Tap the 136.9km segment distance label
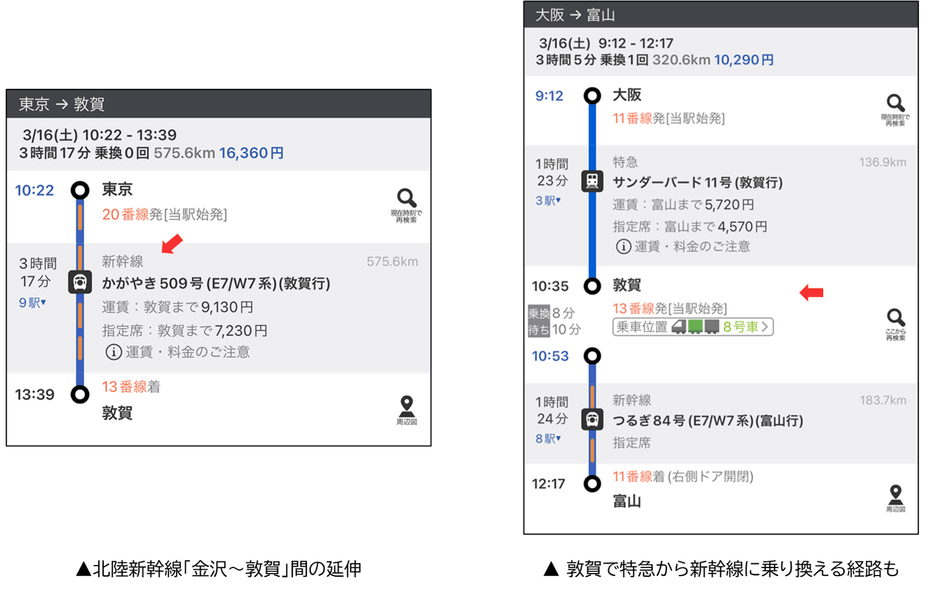 (882, 162)
